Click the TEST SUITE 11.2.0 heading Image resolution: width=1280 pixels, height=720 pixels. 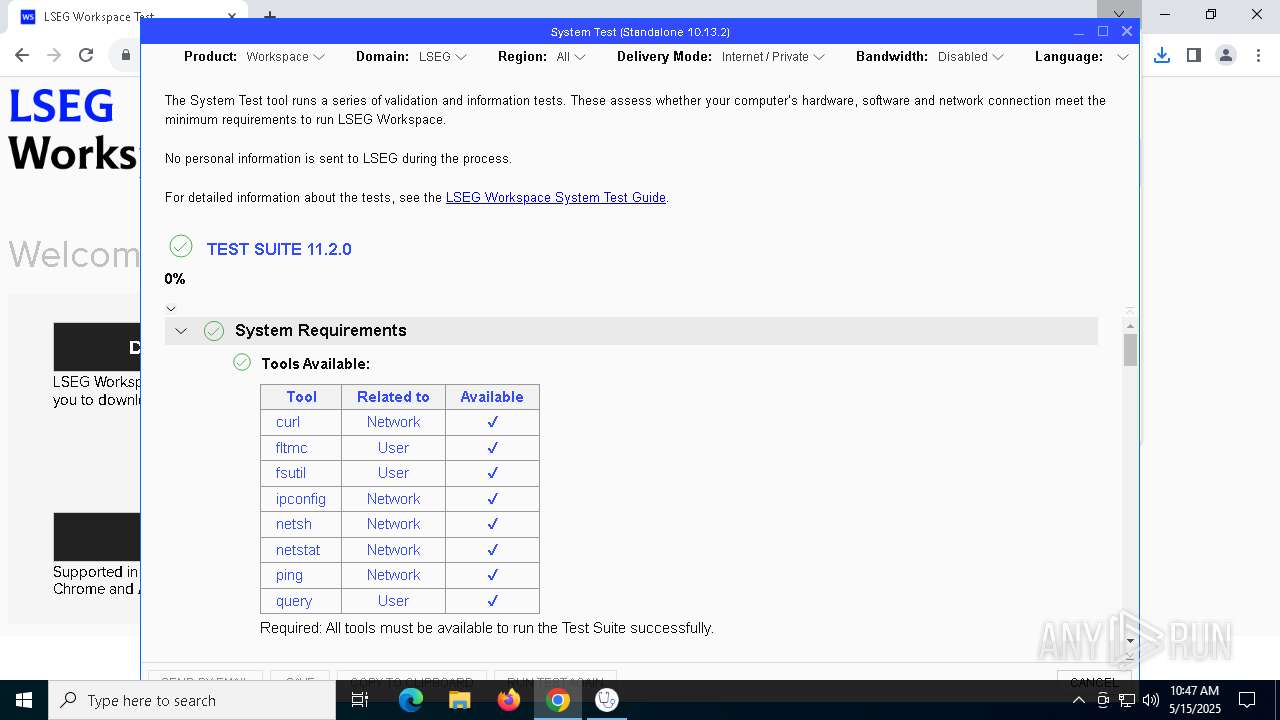tap(279, 249)
